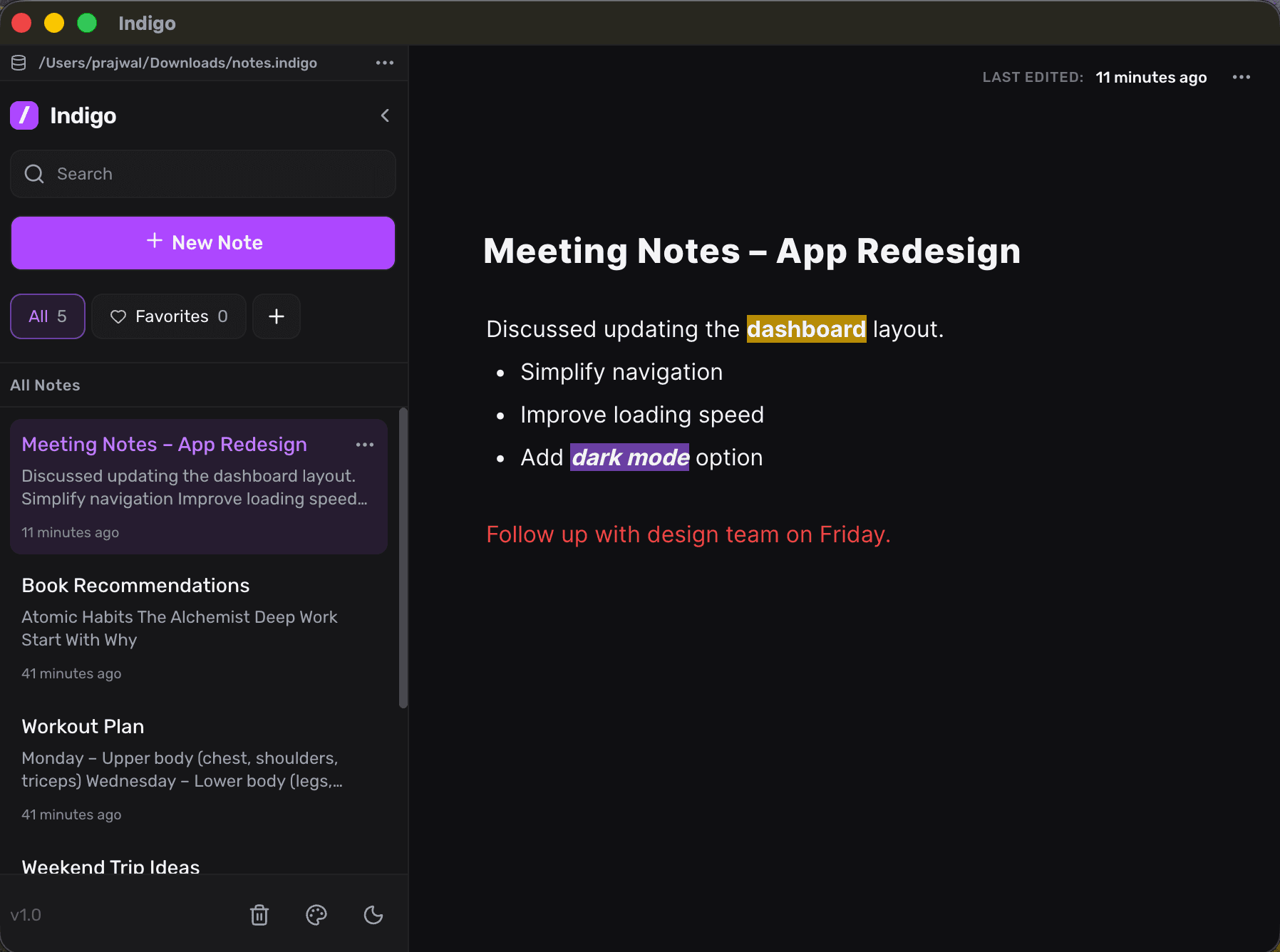
Task: Click the search magnifier icon
Action: click(34, 174)
